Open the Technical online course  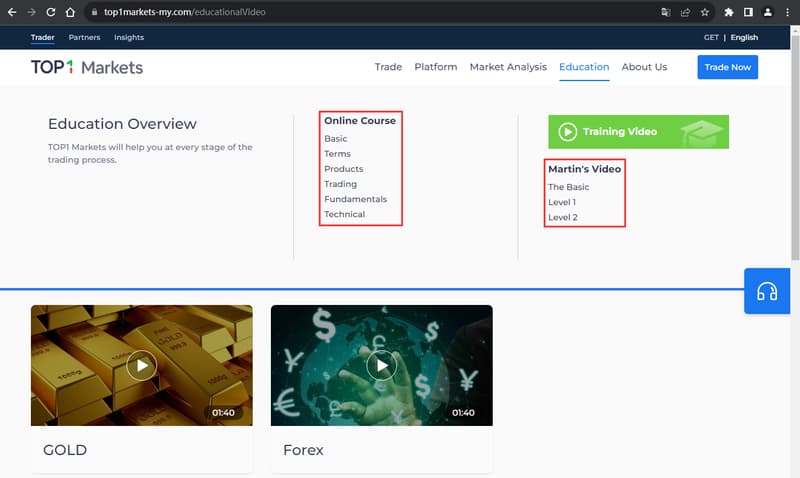pos(344,214)
